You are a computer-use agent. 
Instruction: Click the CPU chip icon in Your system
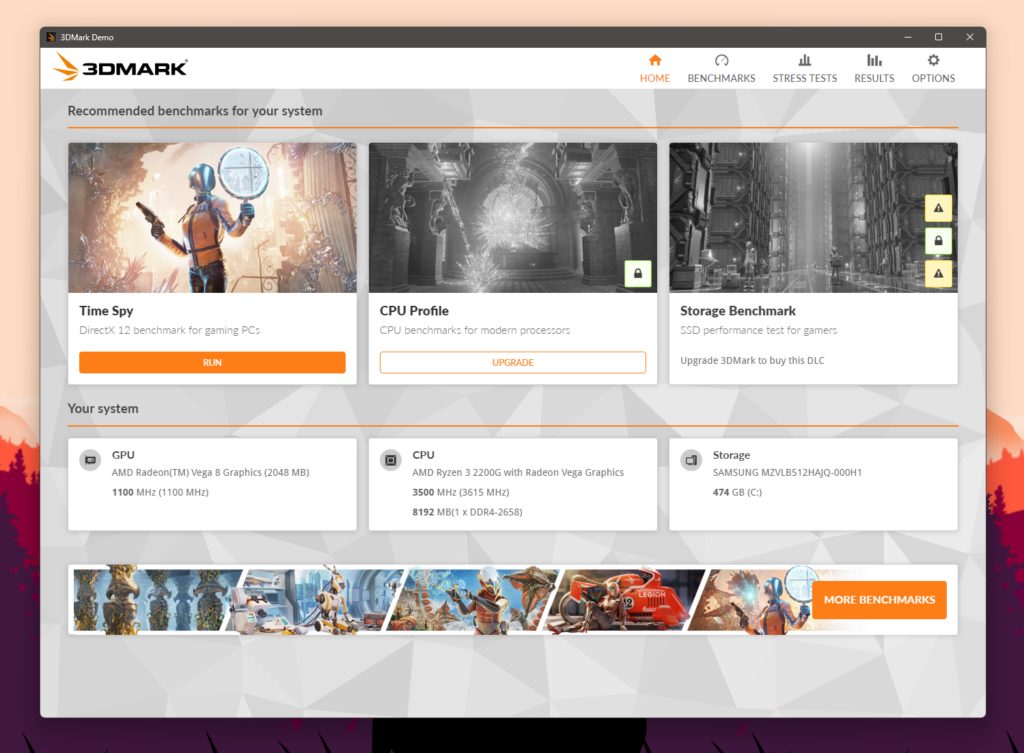pyautogui.click(x=390, y=460)
